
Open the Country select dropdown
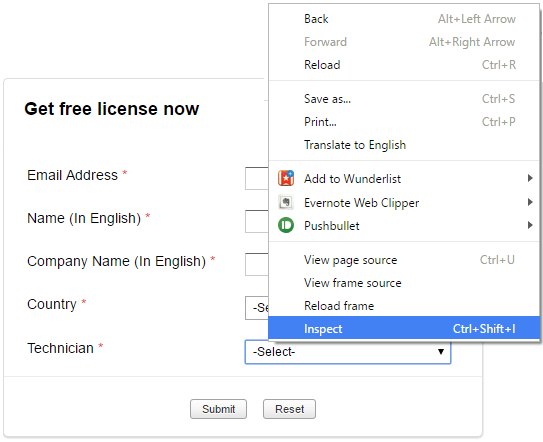coord(257,308)
